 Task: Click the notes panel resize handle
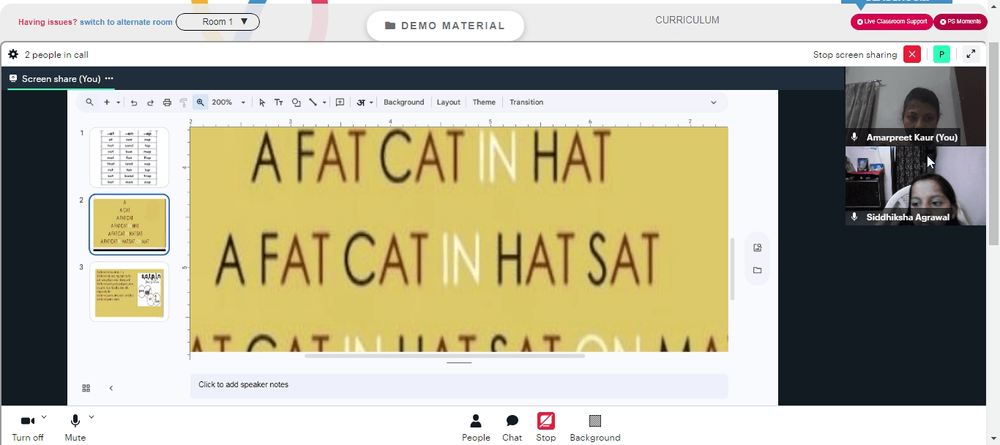[459, 362]
